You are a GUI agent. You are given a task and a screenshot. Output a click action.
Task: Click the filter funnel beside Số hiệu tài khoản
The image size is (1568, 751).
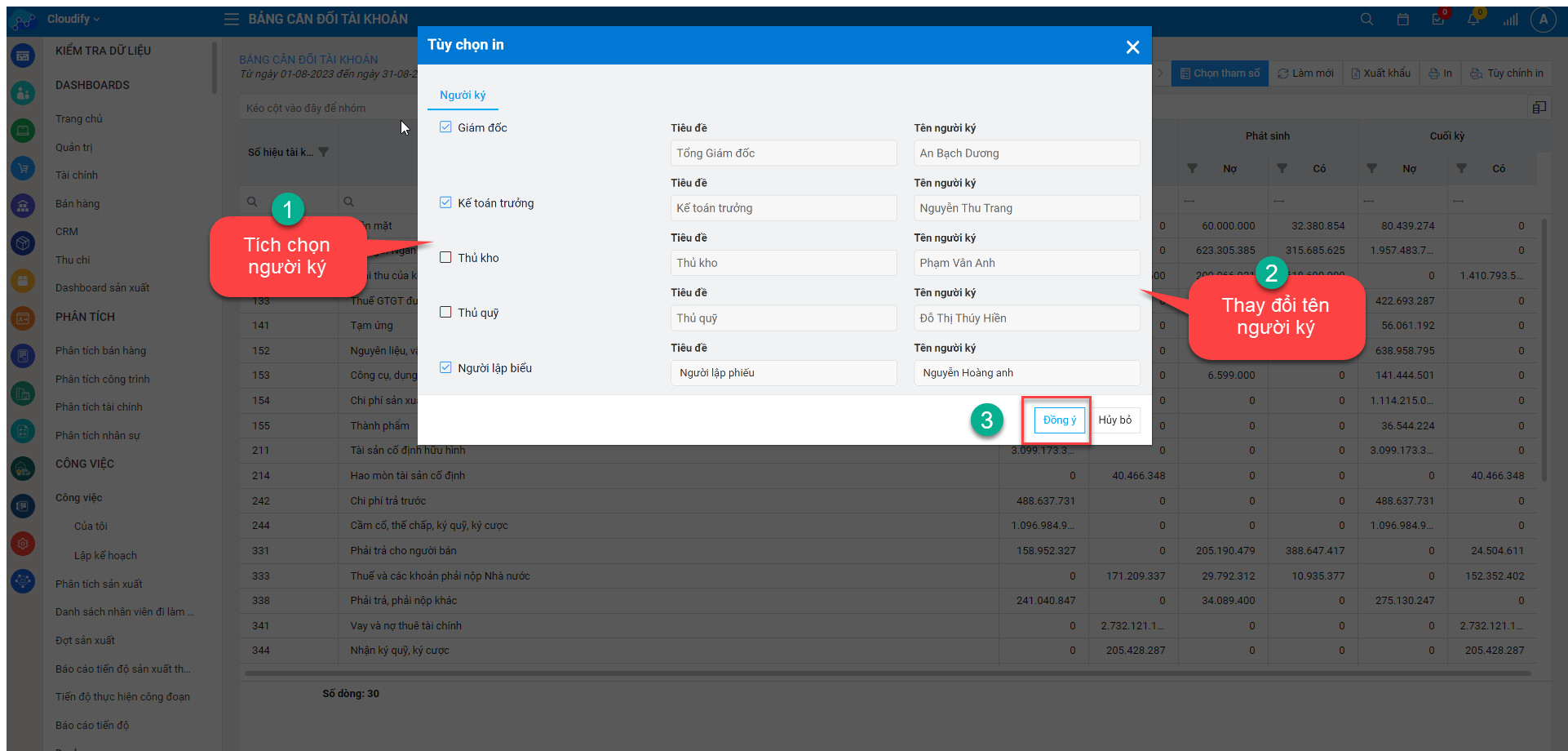(324, 152)
